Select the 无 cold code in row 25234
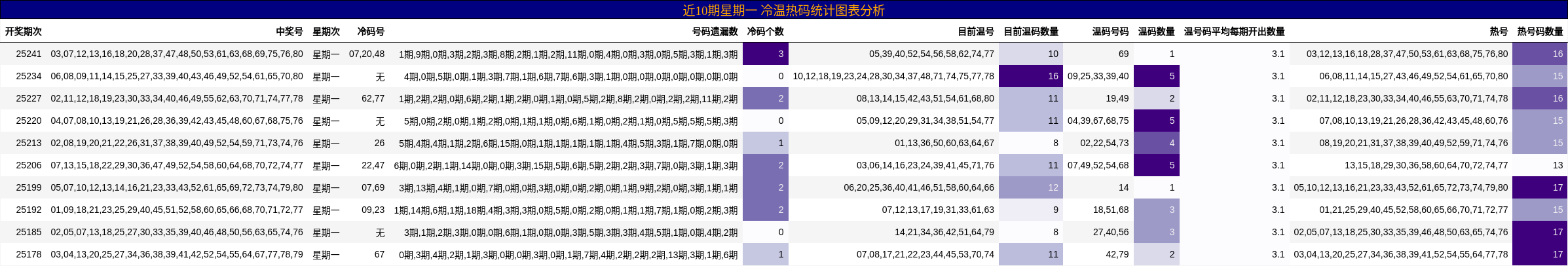Screen dimensions: 1568x266 coord(380,77)
